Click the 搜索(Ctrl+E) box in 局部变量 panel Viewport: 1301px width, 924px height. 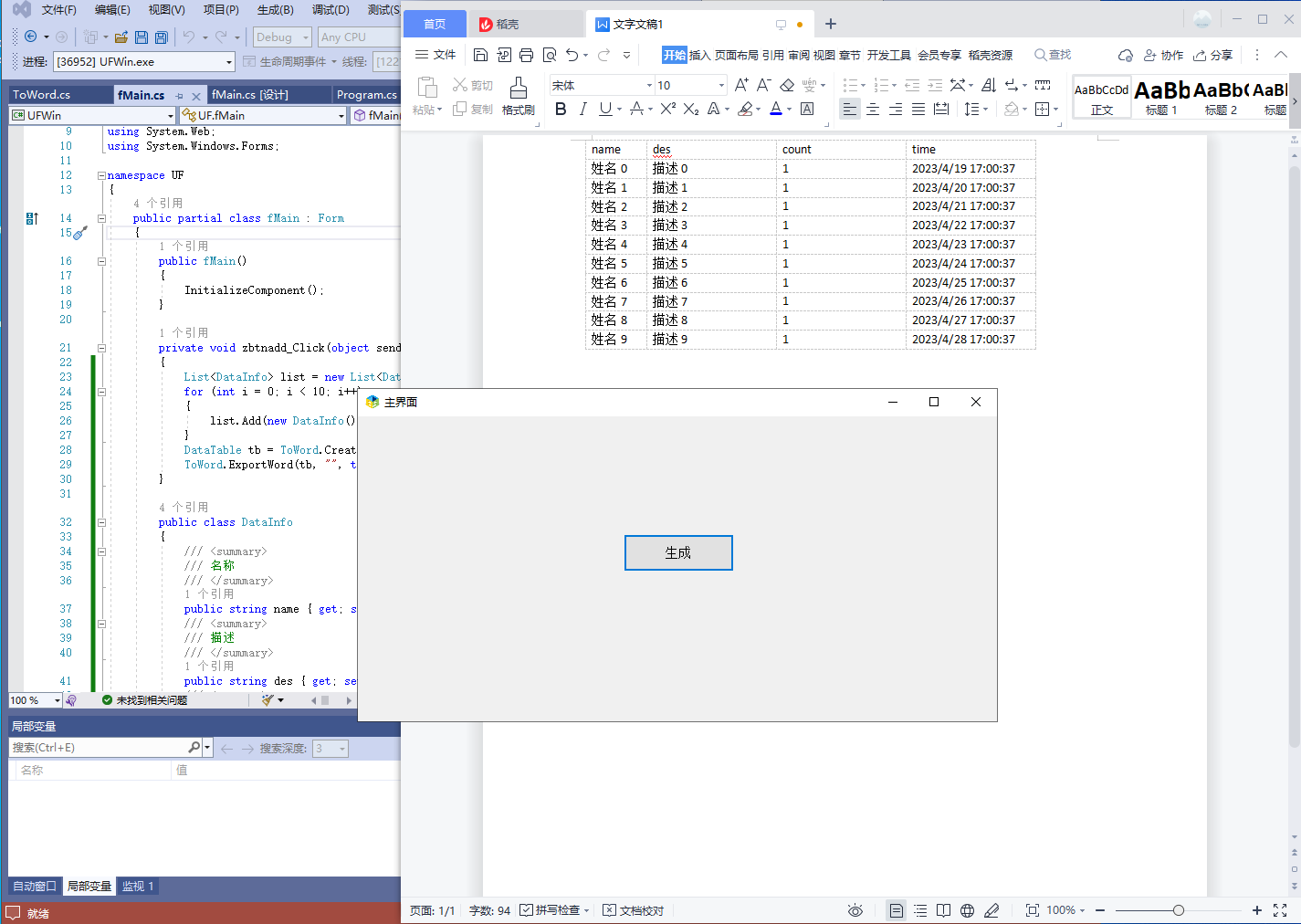coord(99,748)
